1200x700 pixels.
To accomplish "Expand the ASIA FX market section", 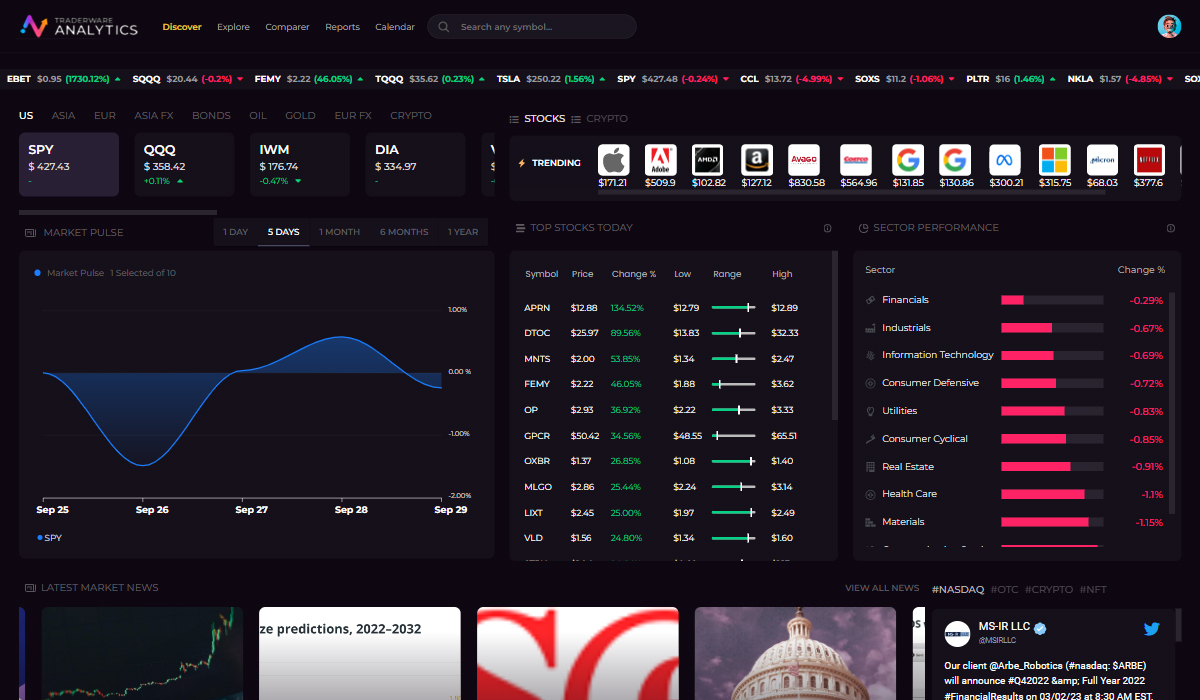I will pyautogui.click(x=153, y=115).
